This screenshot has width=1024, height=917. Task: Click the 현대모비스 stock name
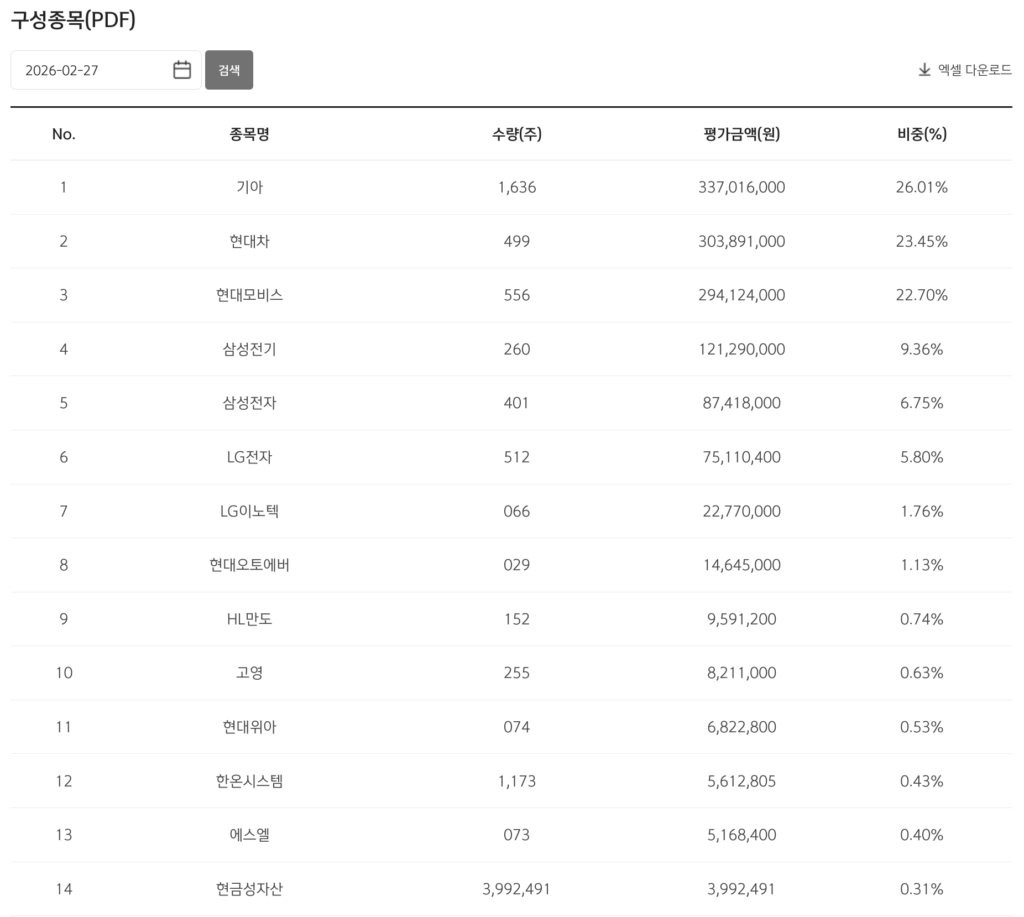click(249, 295)
